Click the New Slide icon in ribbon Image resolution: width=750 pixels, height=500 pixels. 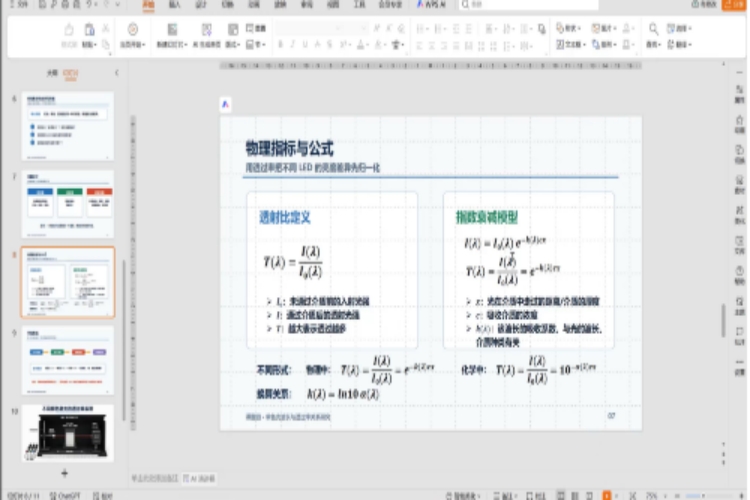coord(172,30)
